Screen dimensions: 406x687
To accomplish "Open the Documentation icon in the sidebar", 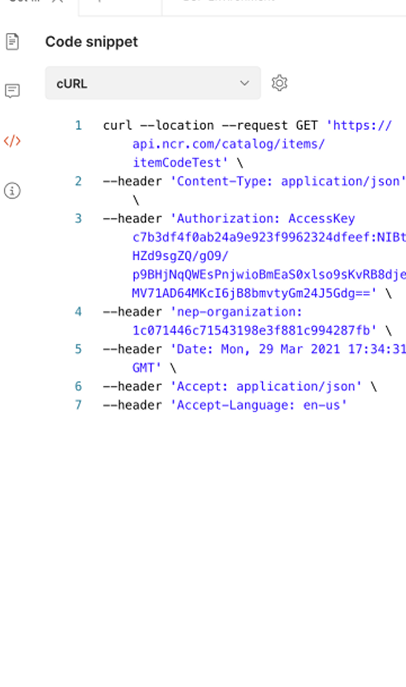I will (x=12, y=42).
